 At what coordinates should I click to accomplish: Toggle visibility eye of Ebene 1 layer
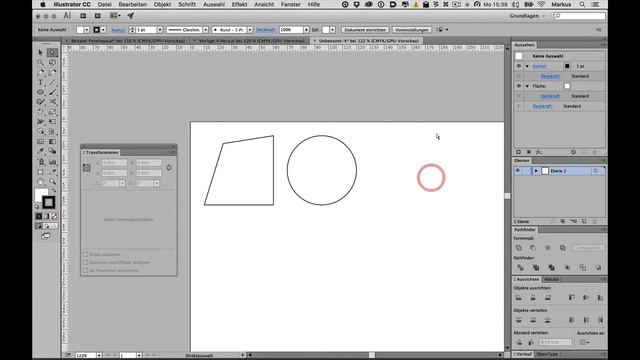point(518,171)
